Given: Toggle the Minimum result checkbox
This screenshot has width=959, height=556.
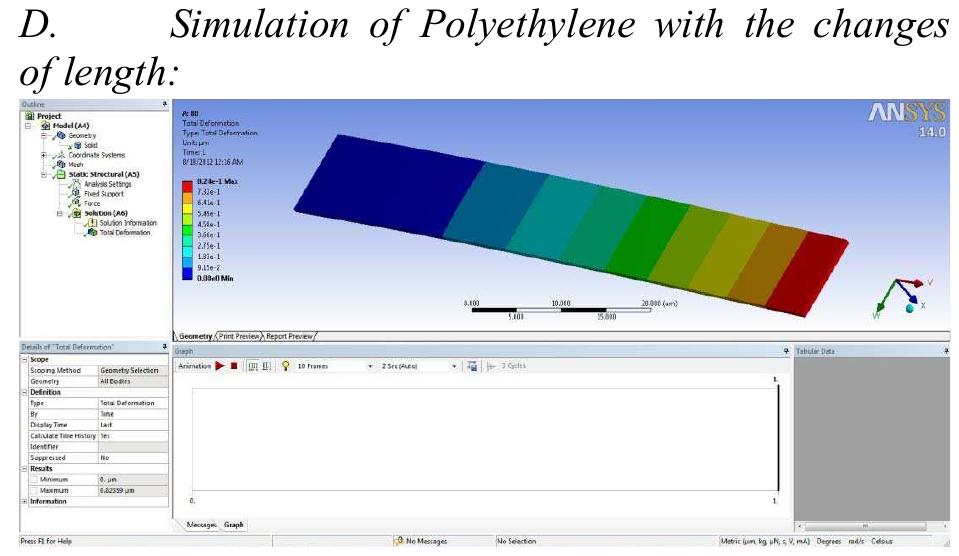Looking at the screenshot, I should tap(34, 480).
